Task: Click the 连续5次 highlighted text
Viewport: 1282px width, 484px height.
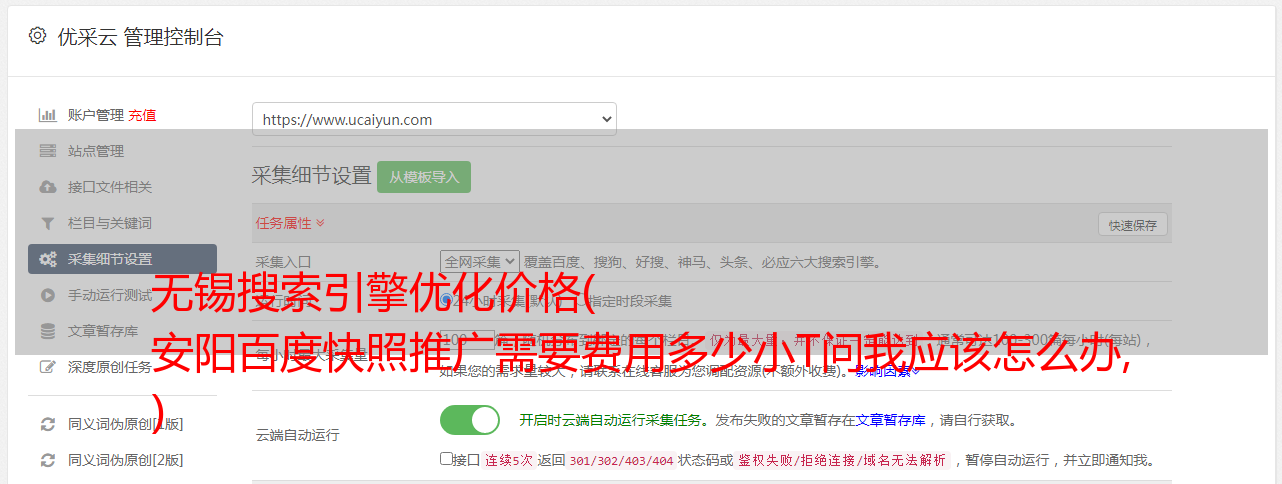Action: [x=508, y=460]
